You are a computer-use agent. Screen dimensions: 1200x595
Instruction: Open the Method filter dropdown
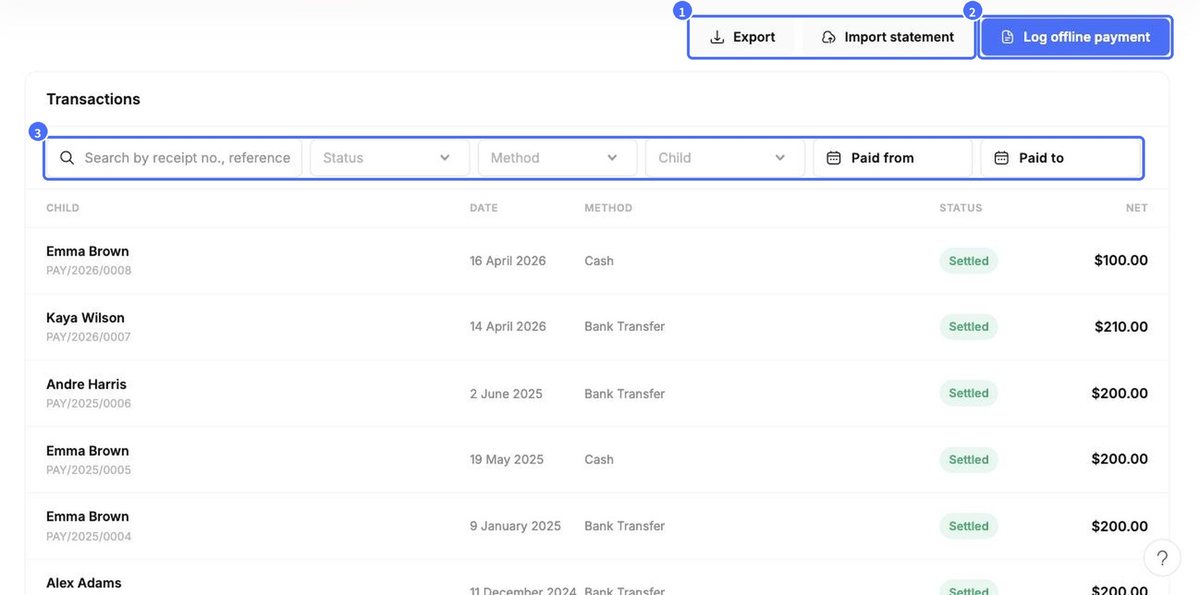point(557,158)
